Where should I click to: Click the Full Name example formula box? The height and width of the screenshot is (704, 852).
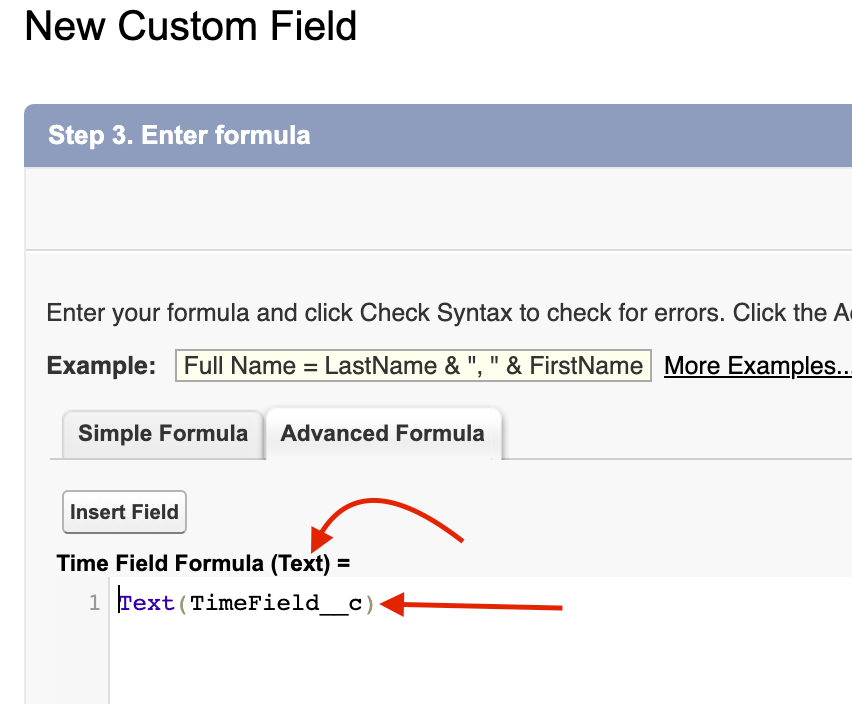tap(413, 366)
